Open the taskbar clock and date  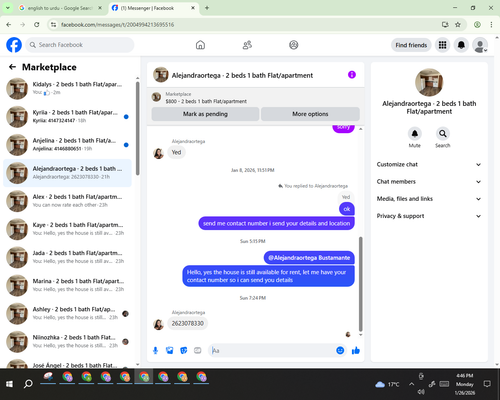click(x=465, y=384)
